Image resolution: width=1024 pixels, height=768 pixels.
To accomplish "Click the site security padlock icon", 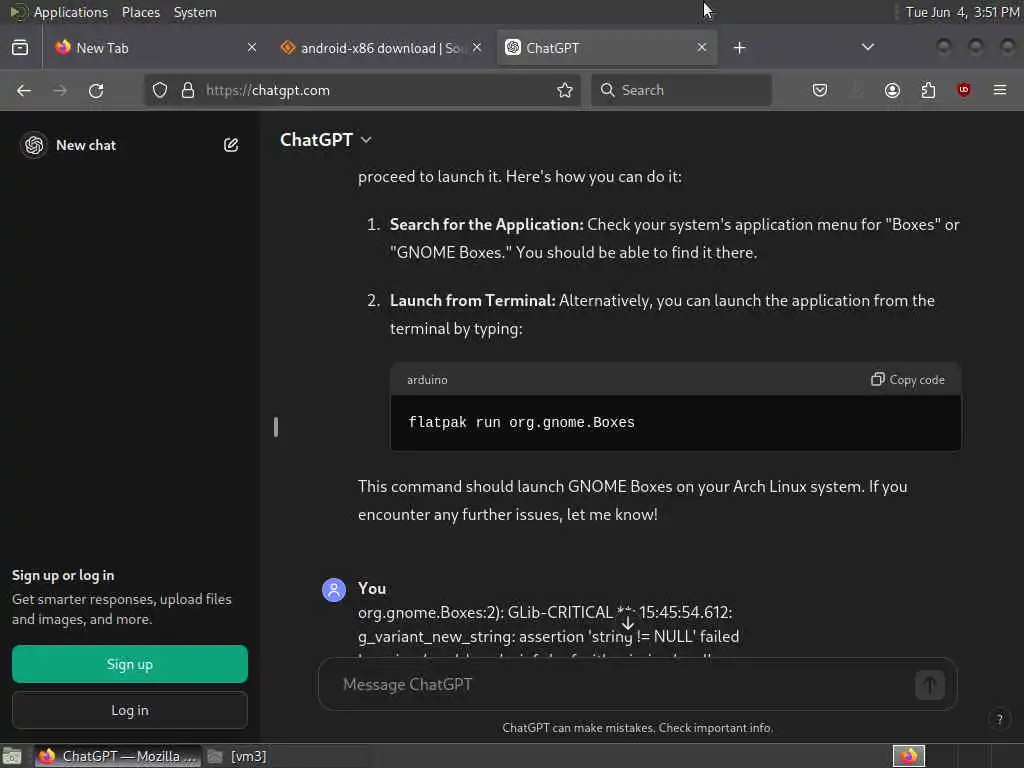I will pos(188,90).
